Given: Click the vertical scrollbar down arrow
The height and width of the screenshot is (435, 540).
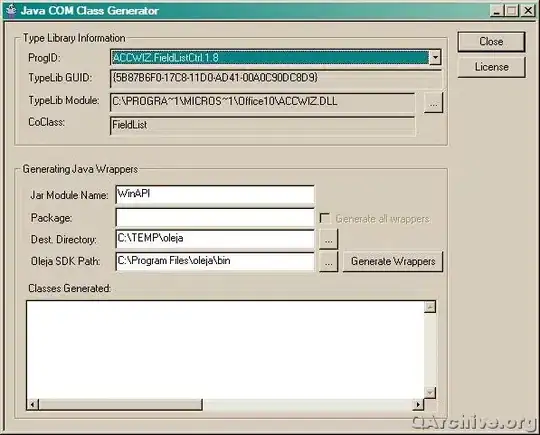Looking at the screenshot, I should (x=430, y=393).
